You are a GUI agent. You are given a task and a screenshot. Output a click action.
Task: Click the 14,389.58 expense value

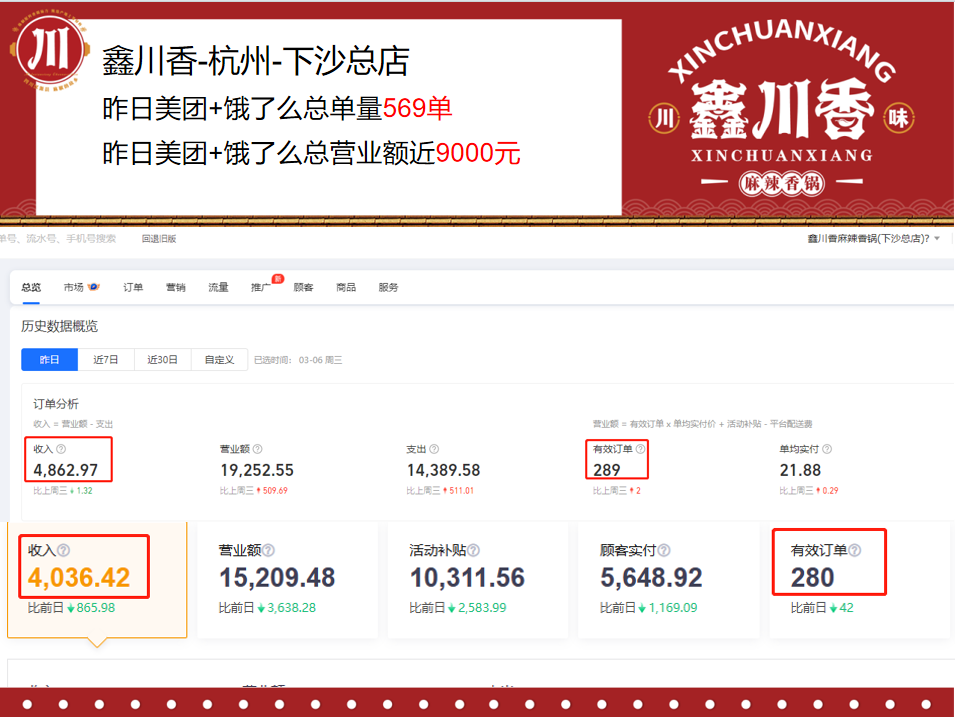[x=443, y=470]
